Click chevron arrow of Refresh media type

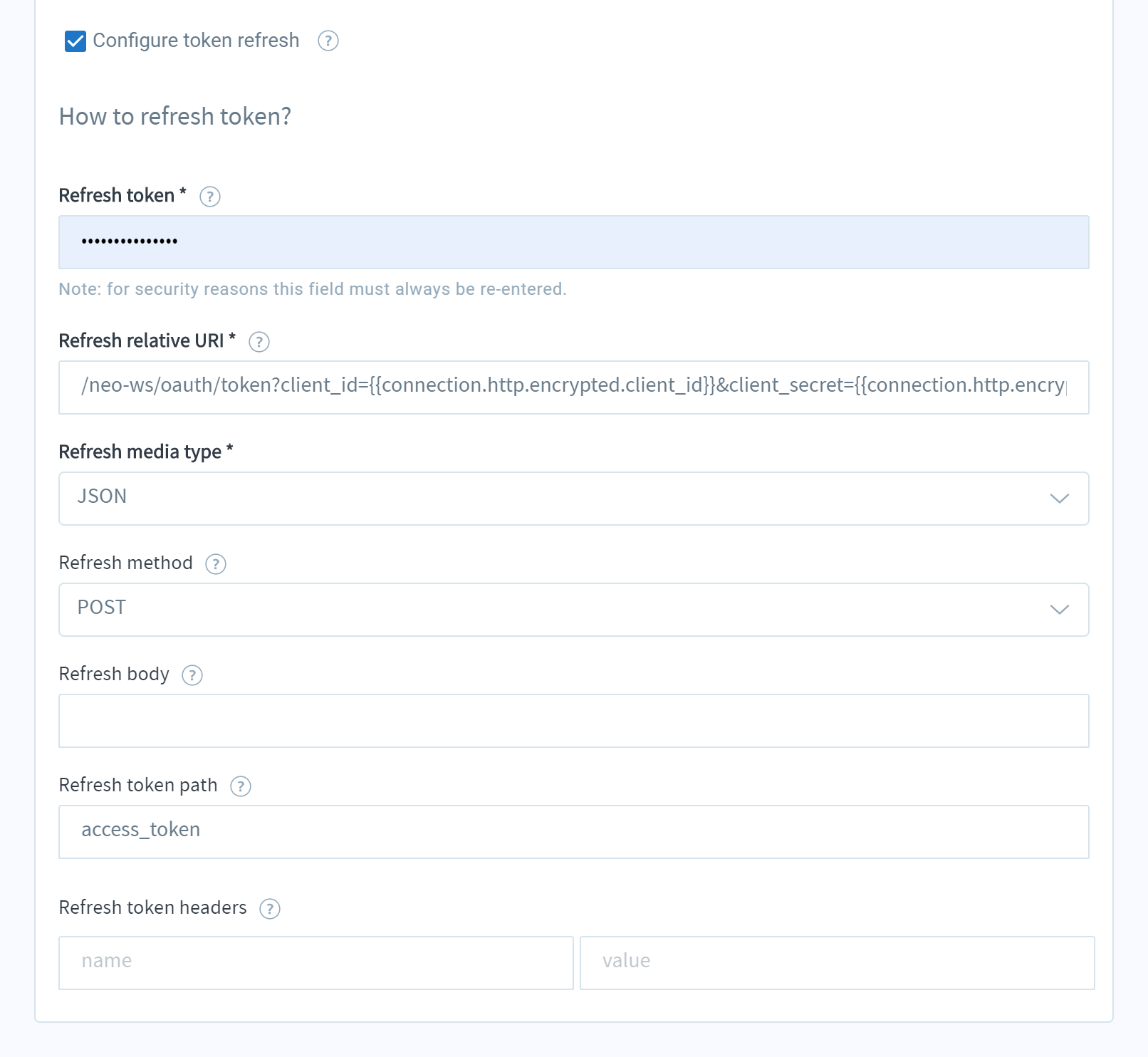point(1059,499)
